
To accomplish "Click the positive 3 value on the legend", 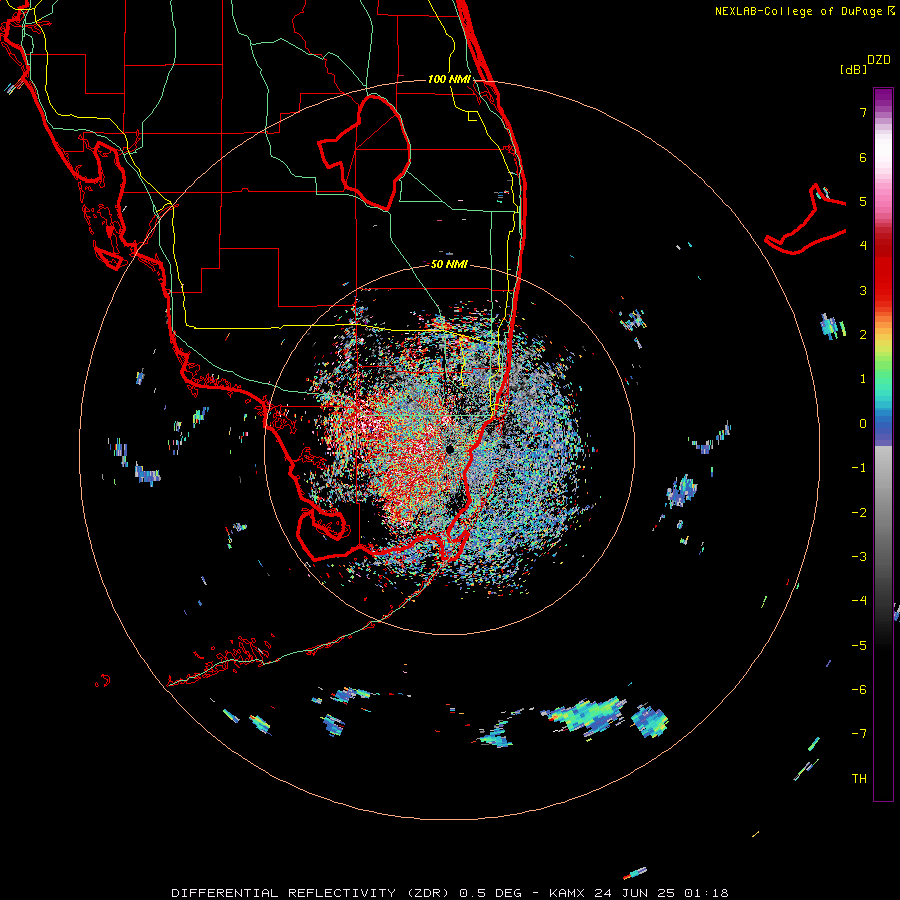I will click(863, 290).
